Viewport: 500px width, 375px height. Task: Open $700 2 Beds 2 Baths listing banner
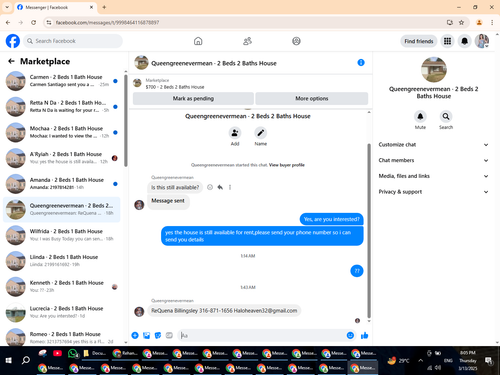pyautogui.click(x=250, y=83)
